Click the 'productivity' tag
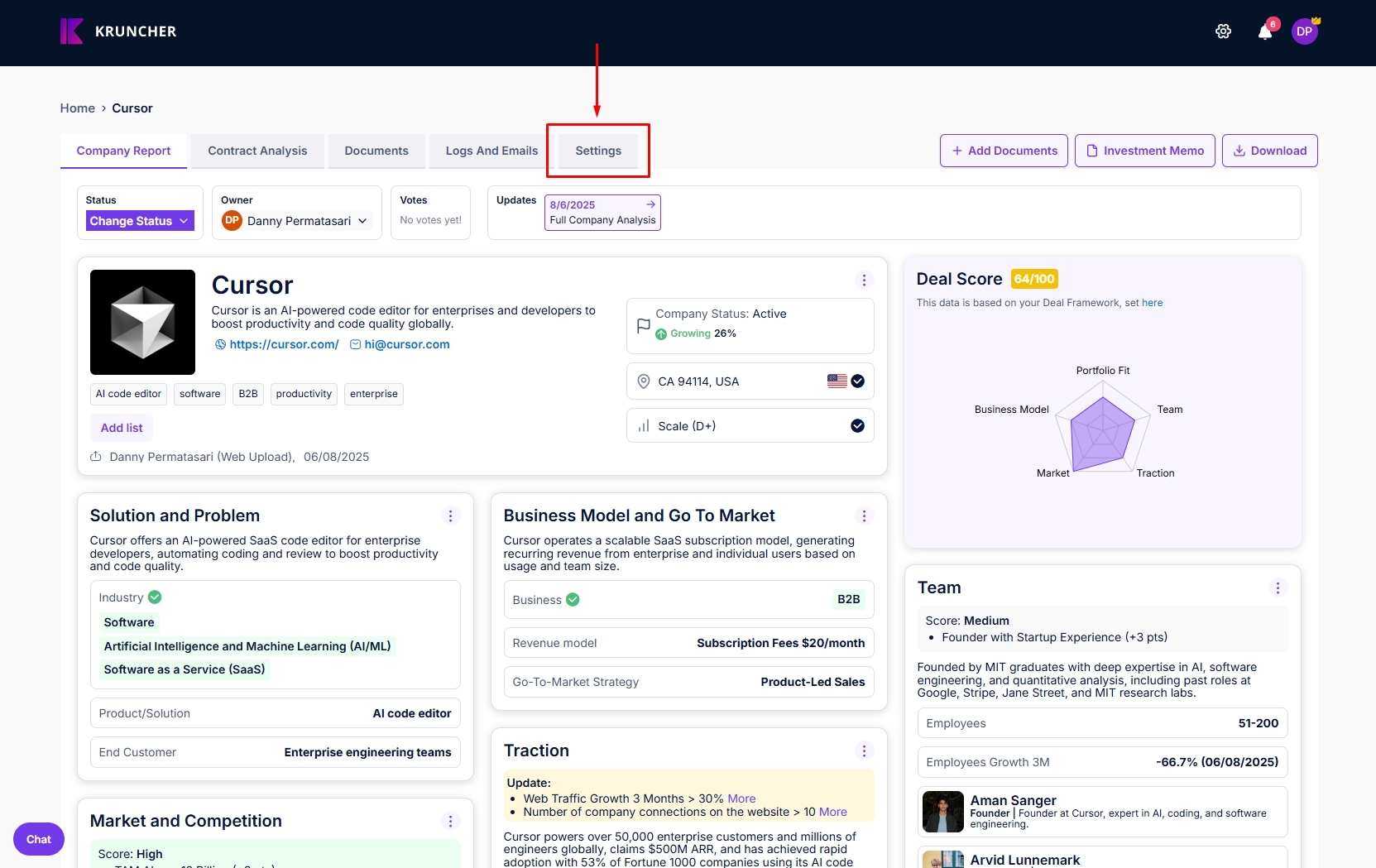The image size is (1376, 868). click(x=304, y=394)
